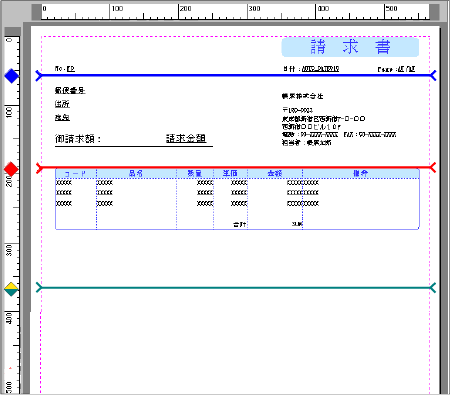The height and width of the screenshot is (395, 450).
Task: Select third row XXXXX cell under 備考
Action: tap(311, 203)
